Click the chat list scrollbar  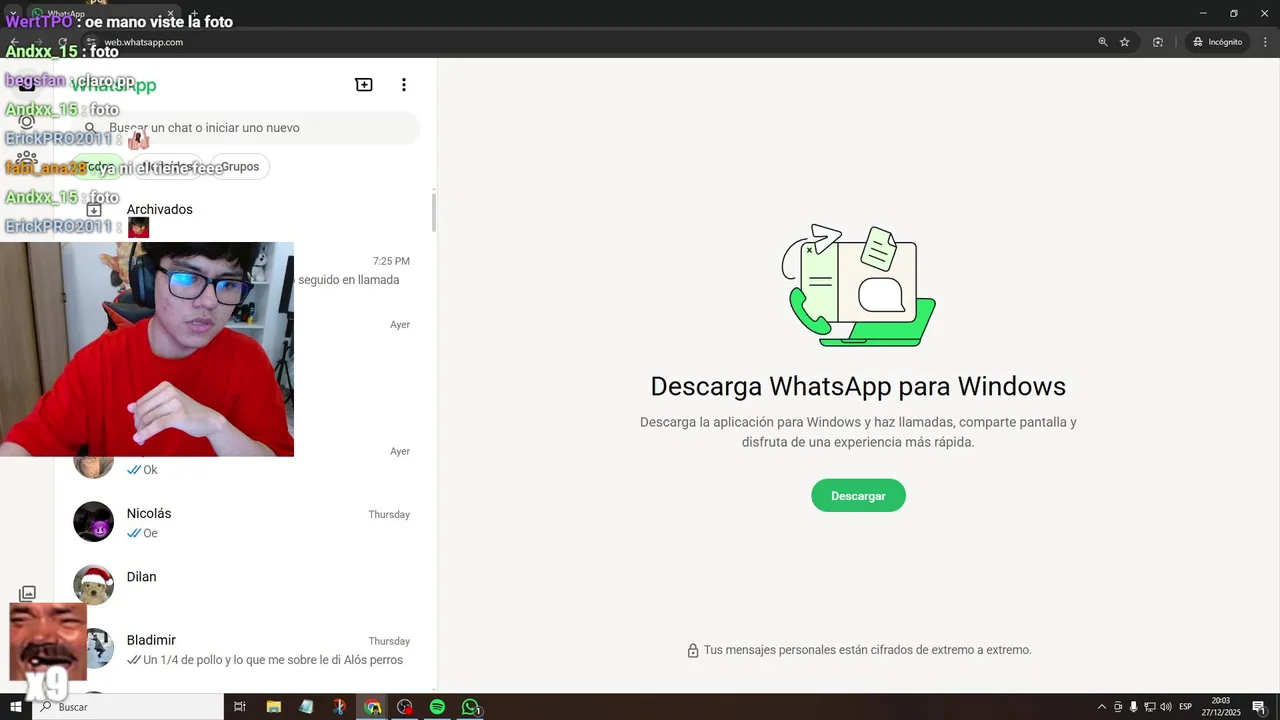(x=434, y=212)
